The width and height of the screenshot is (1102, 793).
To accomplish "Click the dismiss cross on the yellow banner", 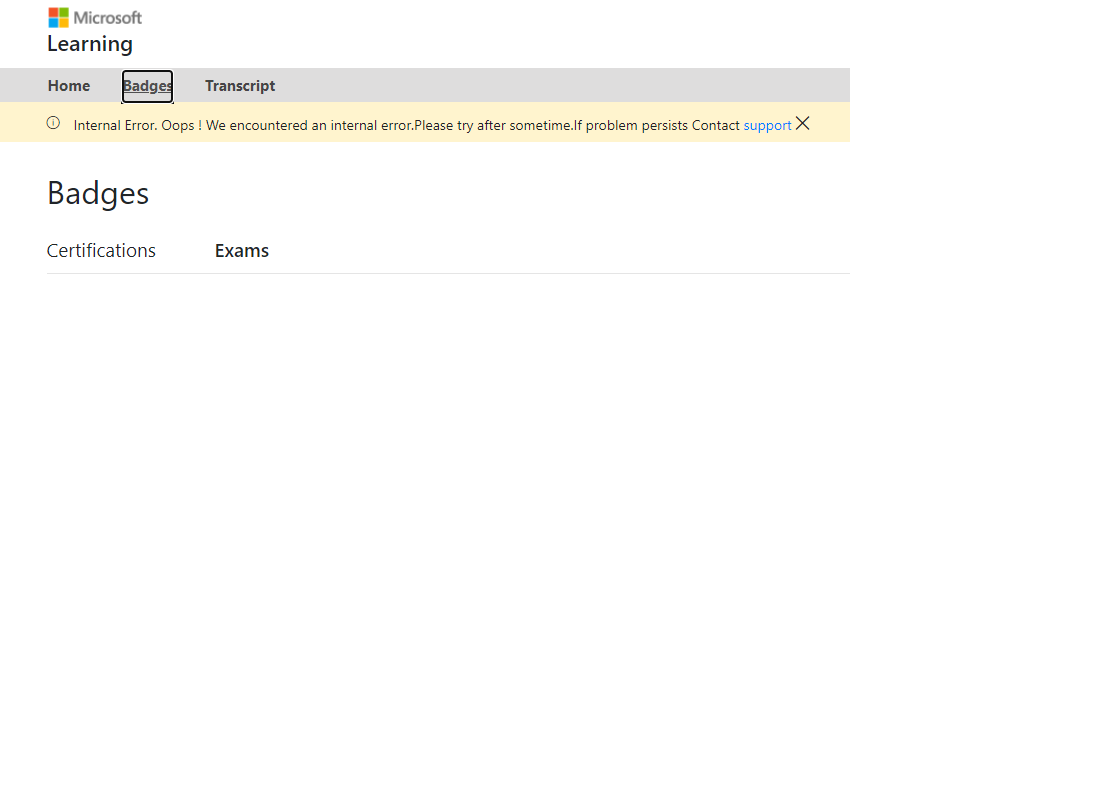I will 803,123.
